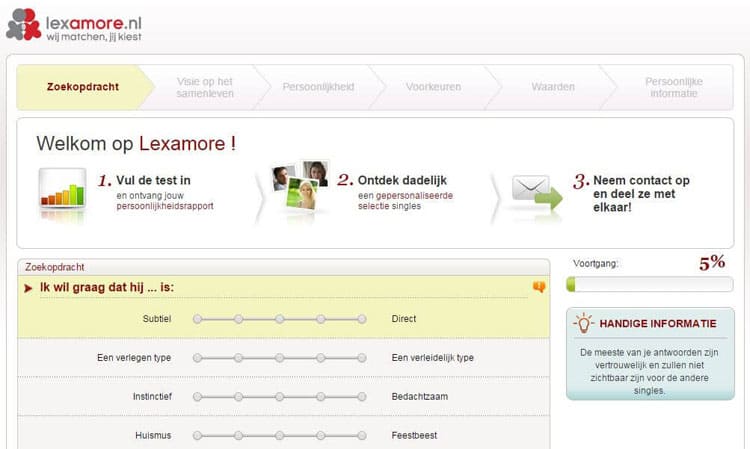
Task: Click the 'Huismus' label
Action: 153,436
